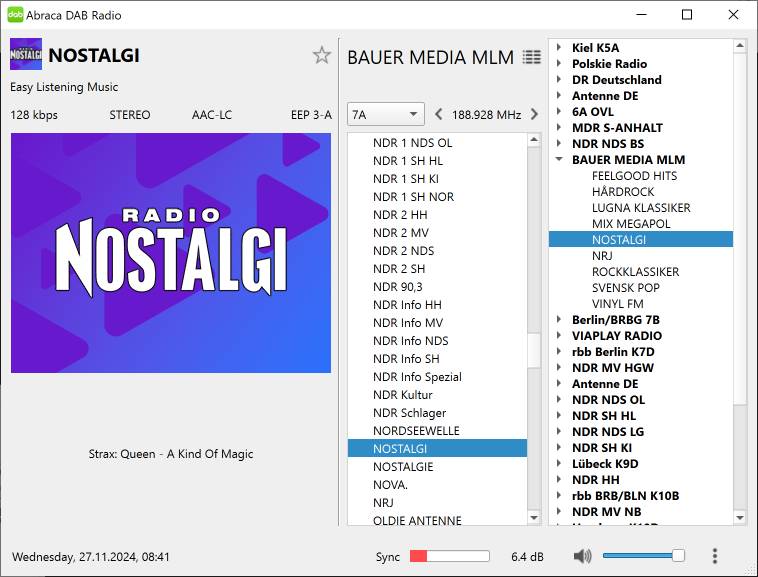The image size is (758, 577).
Task: Select ROCKKLASSIKER in the ensemble tree
Action: coord(635,272)
